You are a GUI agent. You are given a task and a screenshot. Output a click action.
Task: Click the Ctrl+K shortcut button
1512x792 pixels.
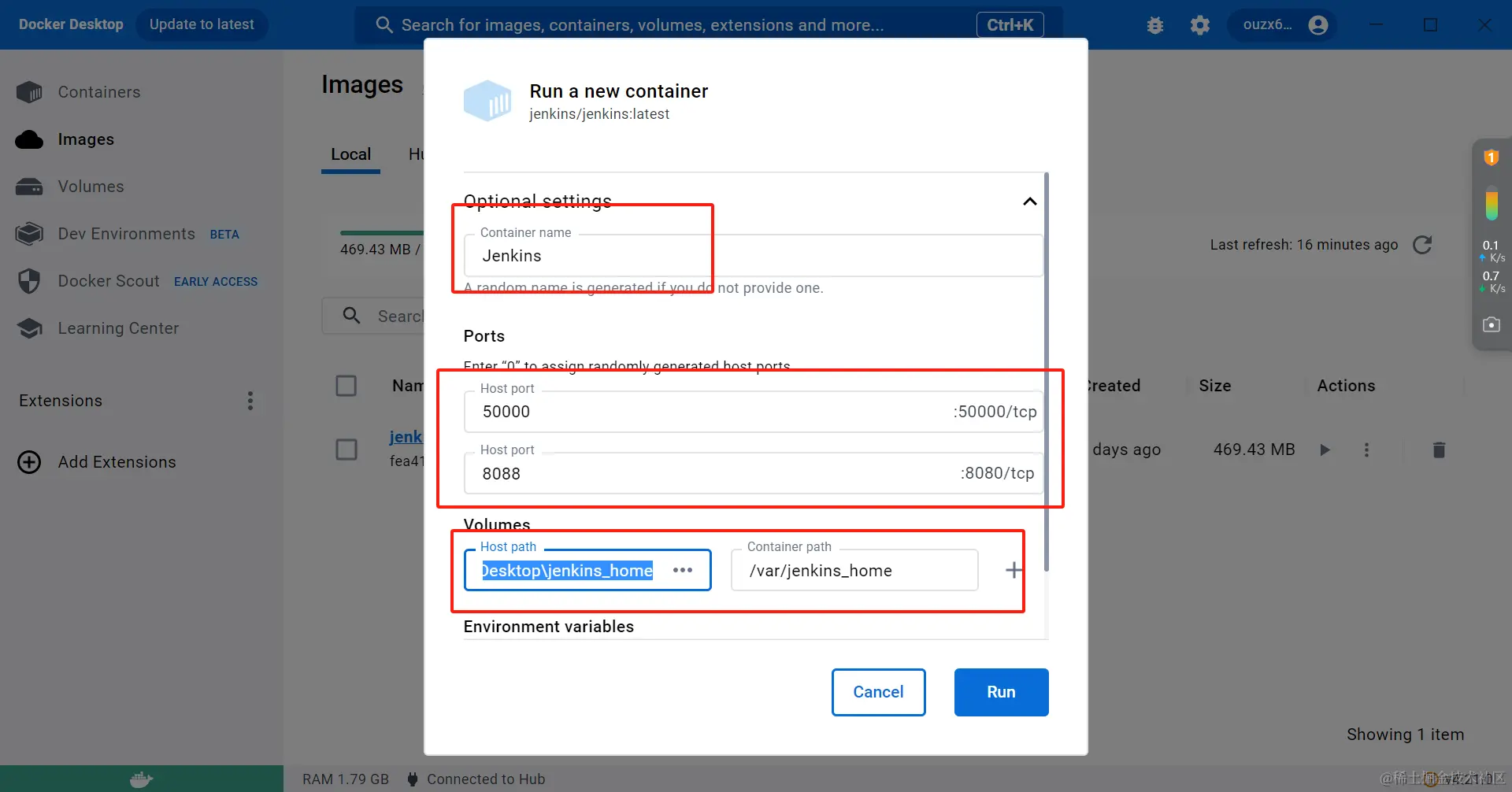pyautogui.click(x=1010, y=25)
